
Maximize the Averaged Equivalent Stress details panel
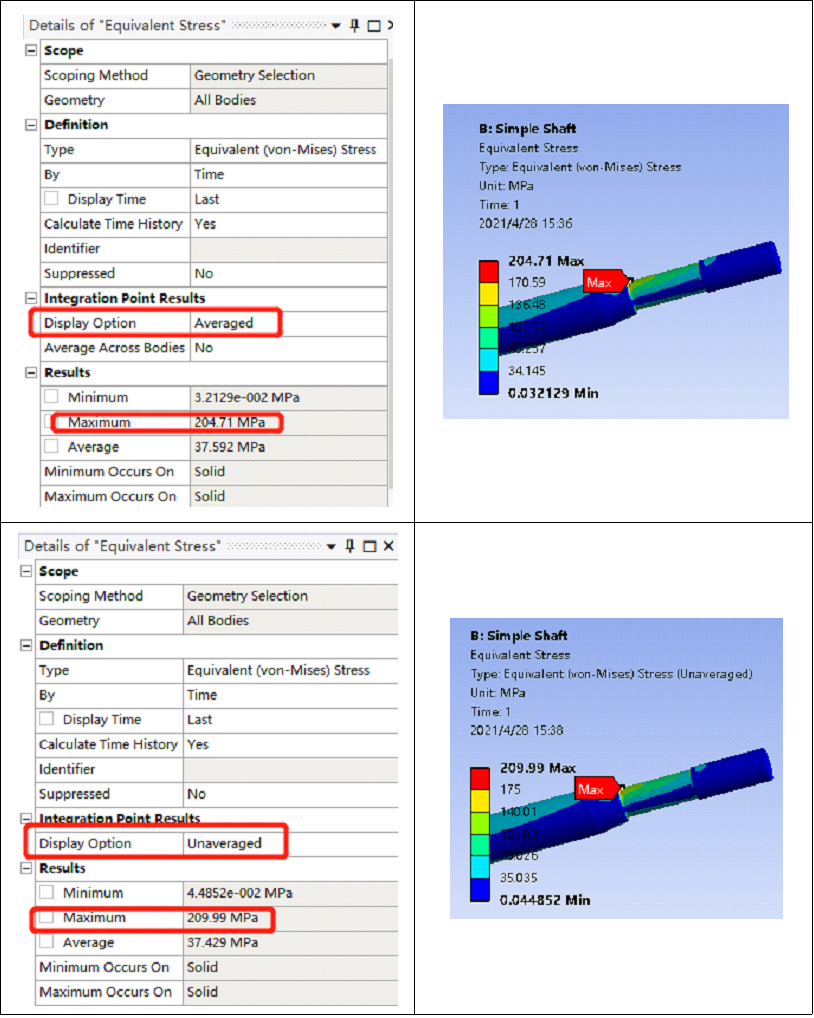point(374,26)
